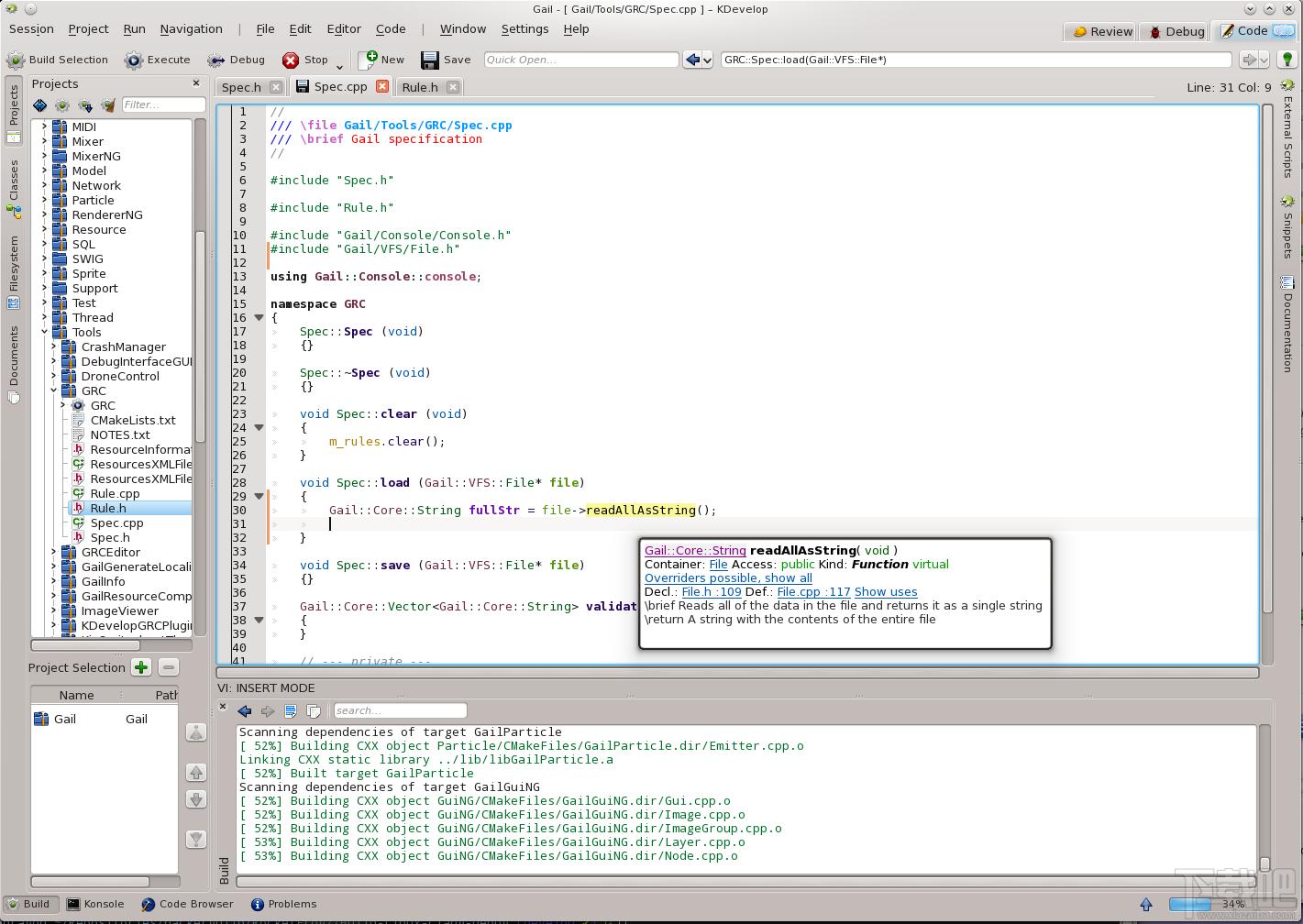Toggle the Filesystem side tool view
This screenshot has width=1303, height=924.
tap(14, 271)
